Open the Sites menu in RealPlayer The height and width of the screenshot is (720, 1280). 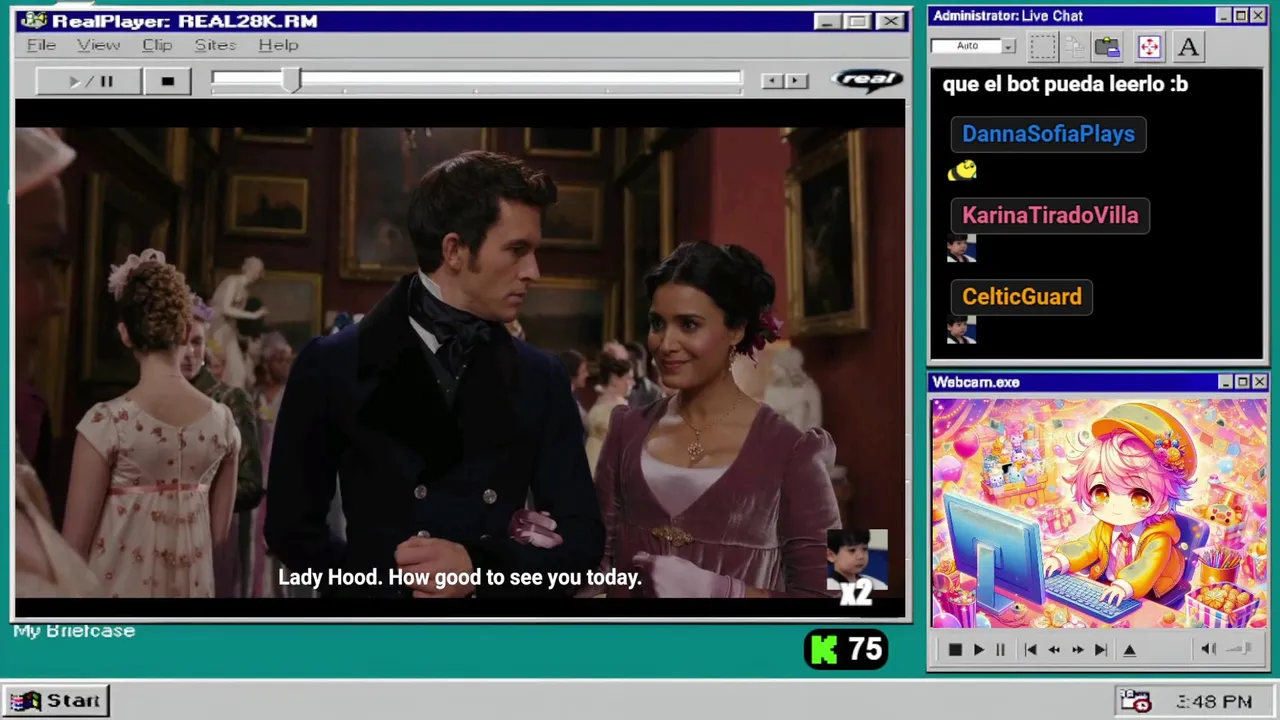pos(215,45)
